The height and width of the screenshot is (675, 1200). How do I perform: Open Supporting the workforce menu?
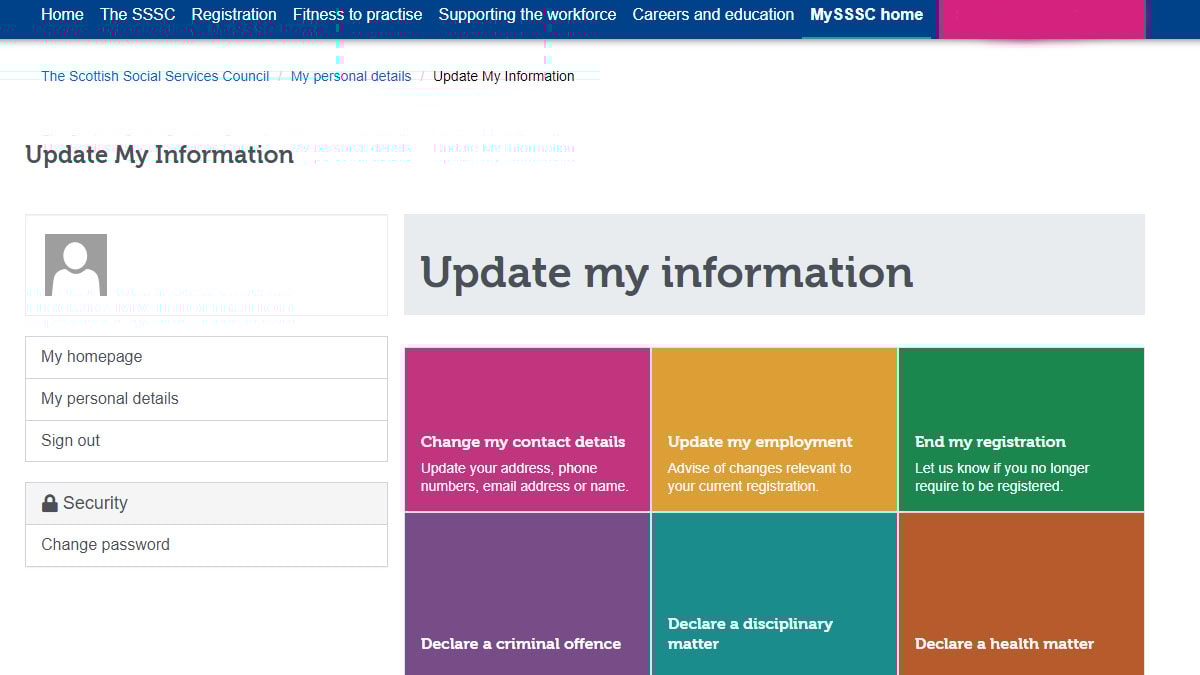527,15
